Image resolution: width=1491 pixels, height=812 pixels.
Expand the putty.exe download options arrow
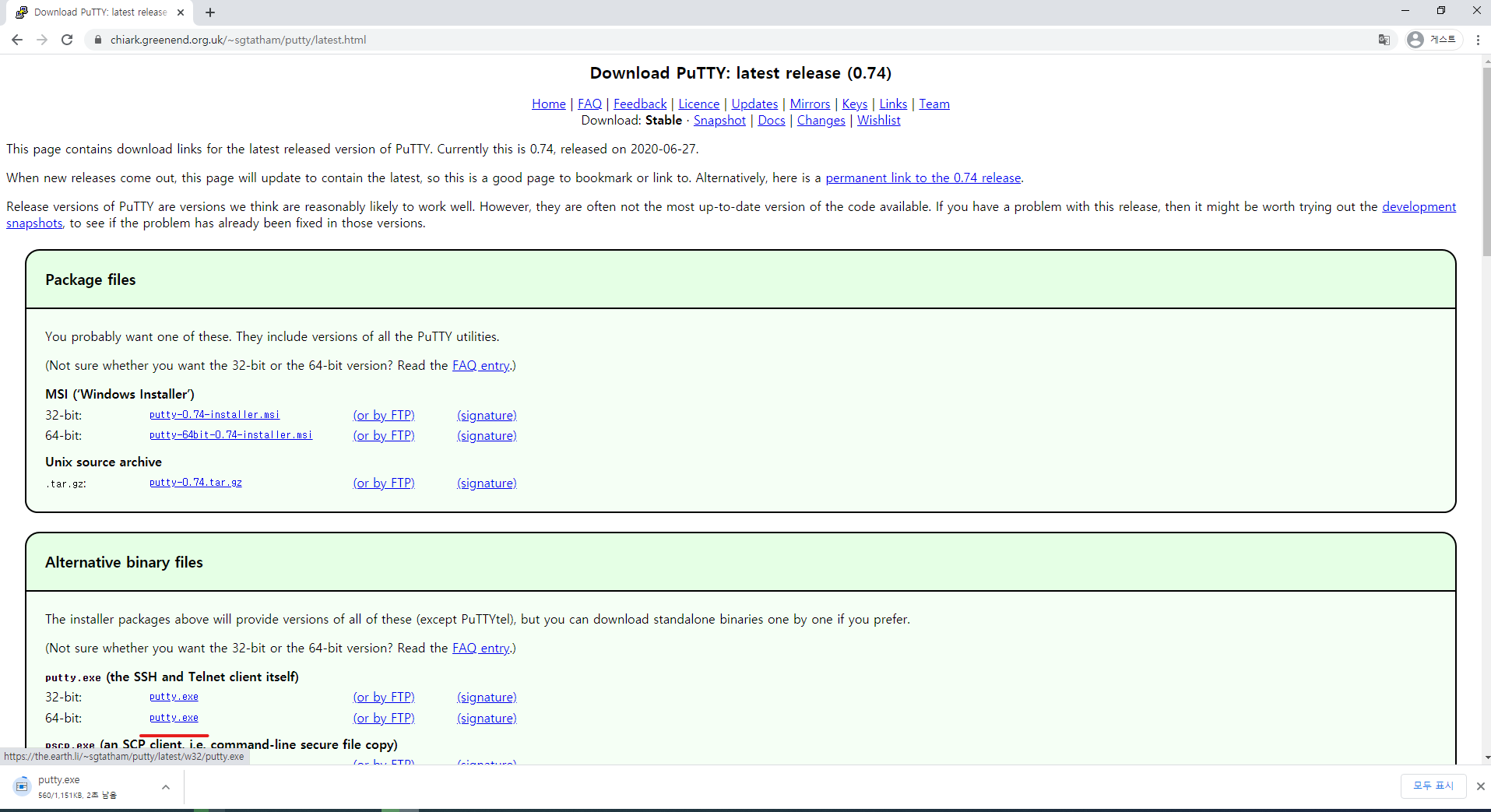[x=166, y=787]
